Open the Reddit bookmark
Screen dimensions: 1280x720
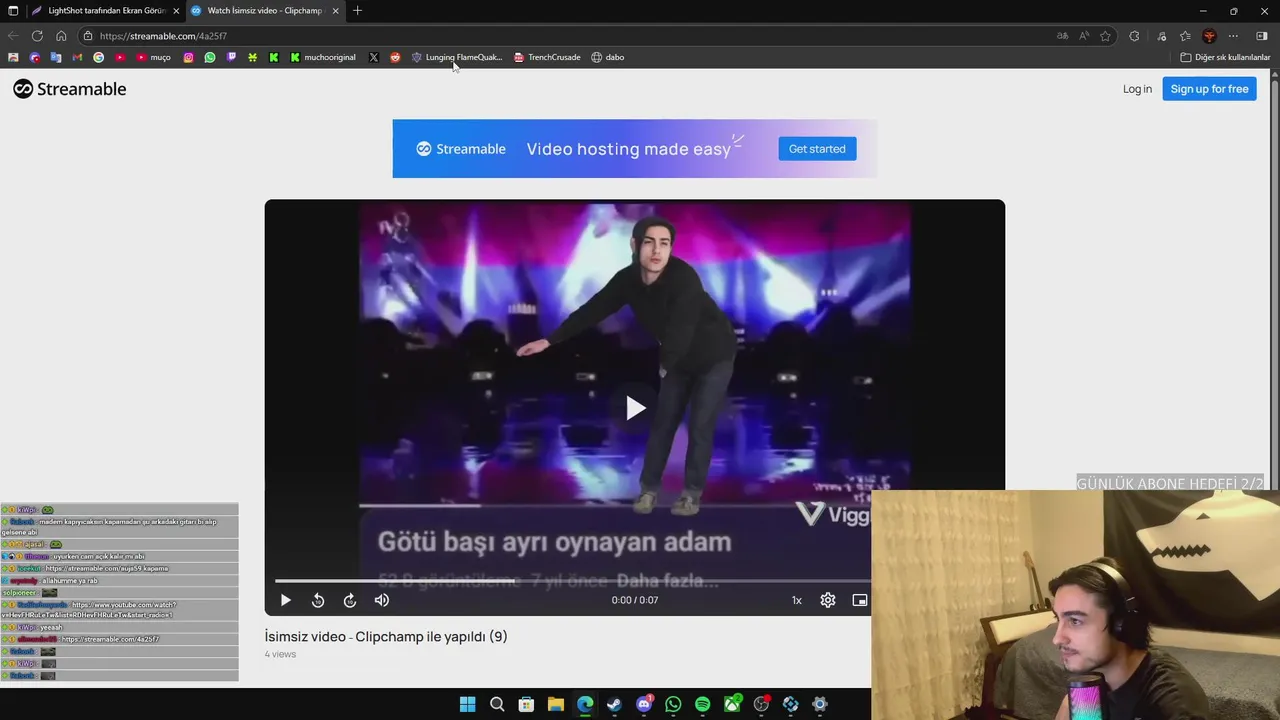coord(395,57)
